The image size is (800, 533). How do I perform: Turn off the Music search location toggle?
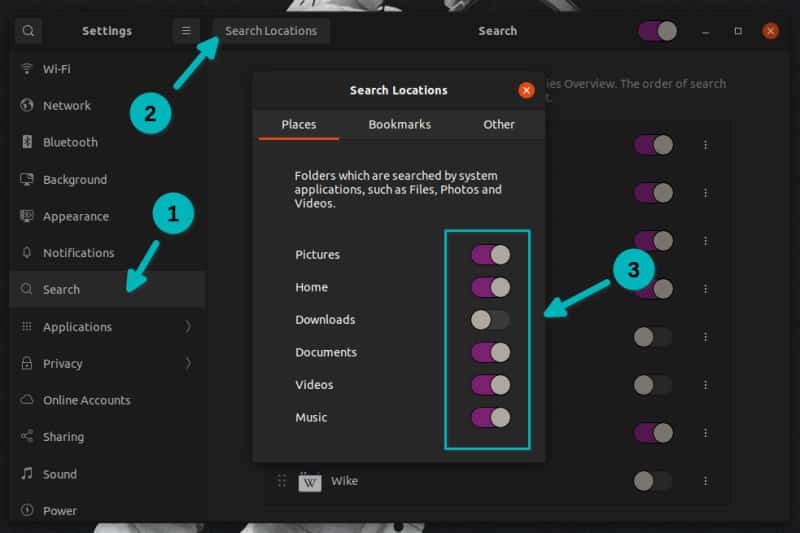491,417
